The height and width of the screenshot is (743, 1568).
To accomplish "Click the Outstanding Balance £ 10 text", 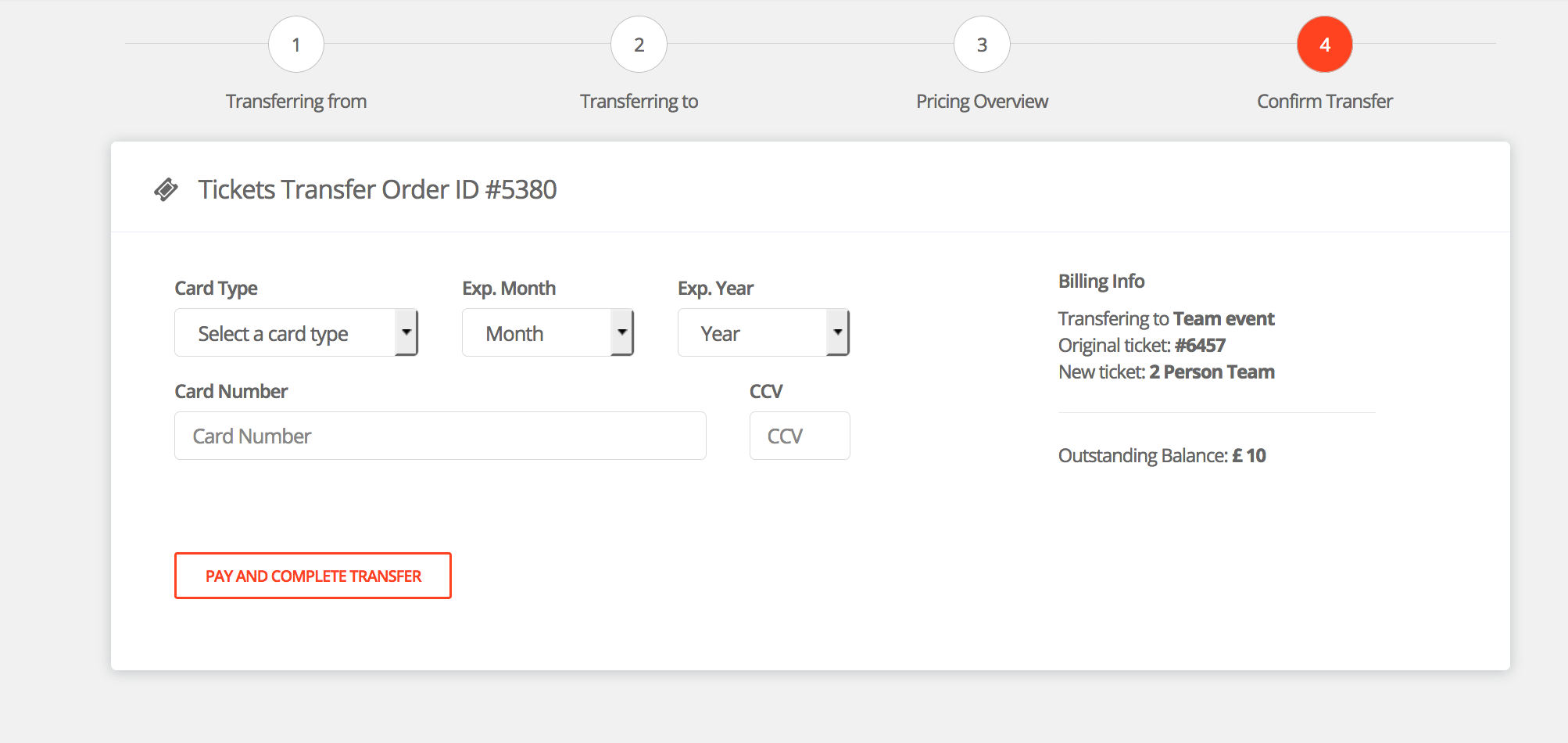I will pos(1162,456).
